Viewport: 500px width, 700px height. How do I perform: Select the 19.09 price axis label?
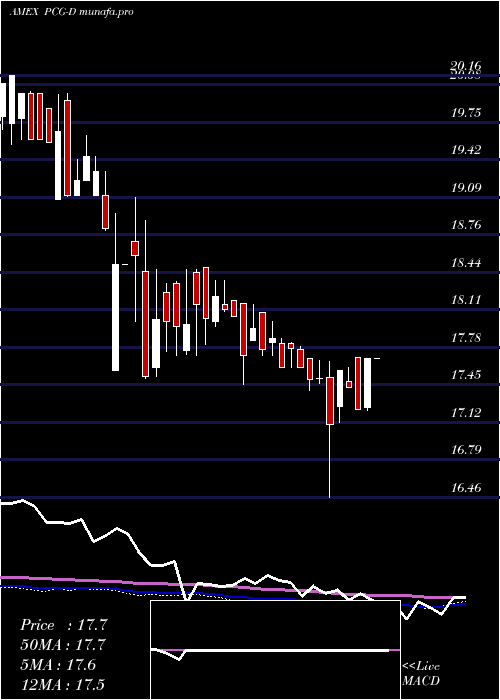tap(466, 188)
